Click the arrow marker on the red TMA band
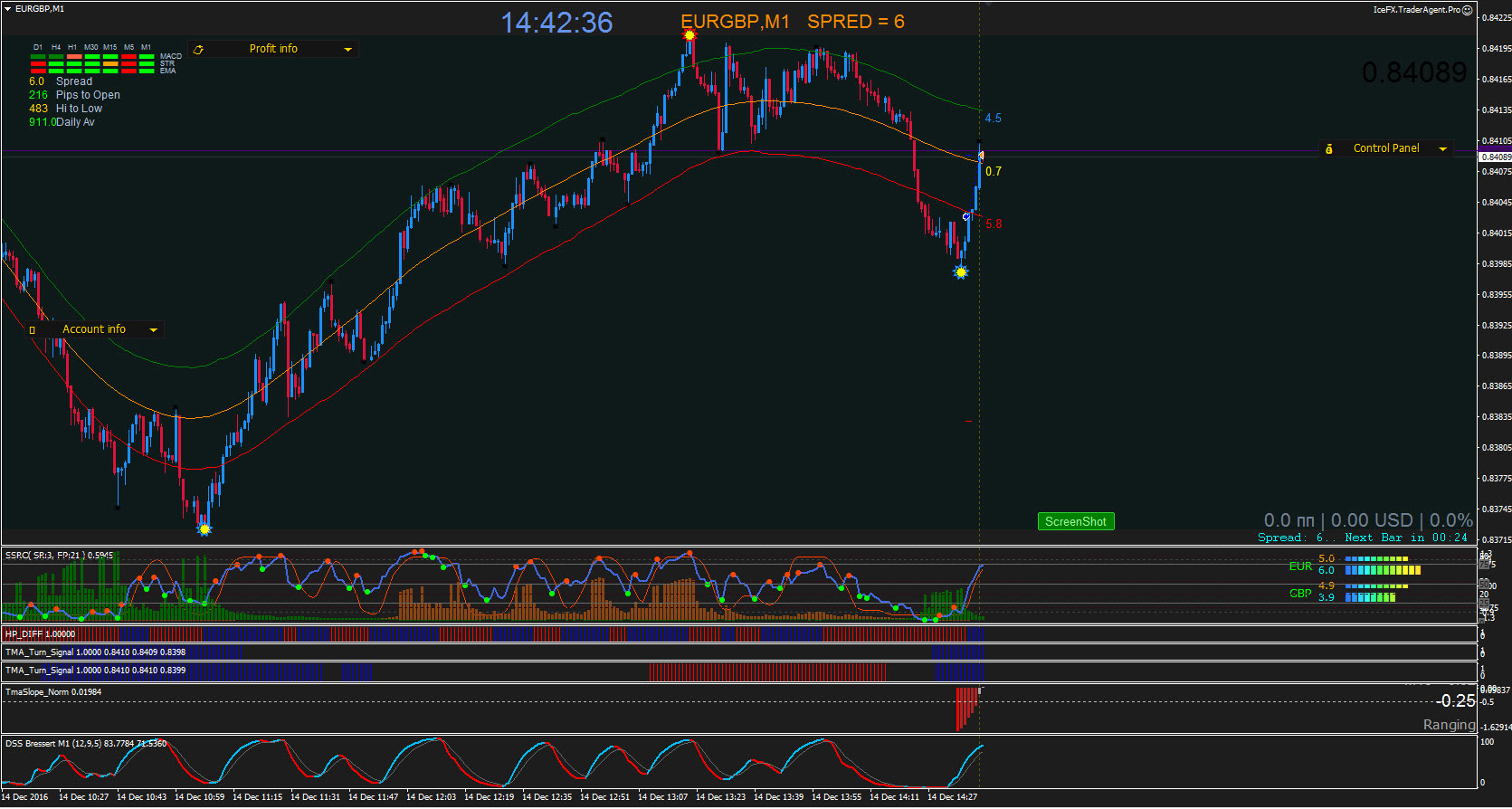The width and height of the screenshot is (1512, 809). pos(966,216)
